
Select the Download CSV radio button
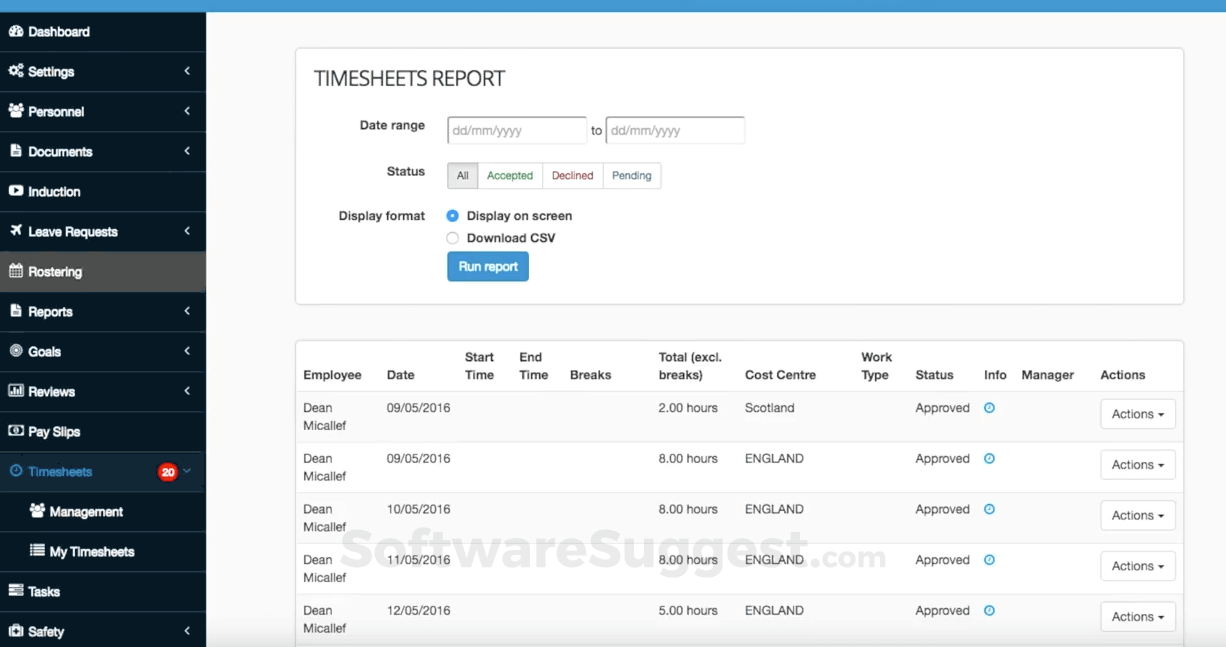(x=452, y=237)
